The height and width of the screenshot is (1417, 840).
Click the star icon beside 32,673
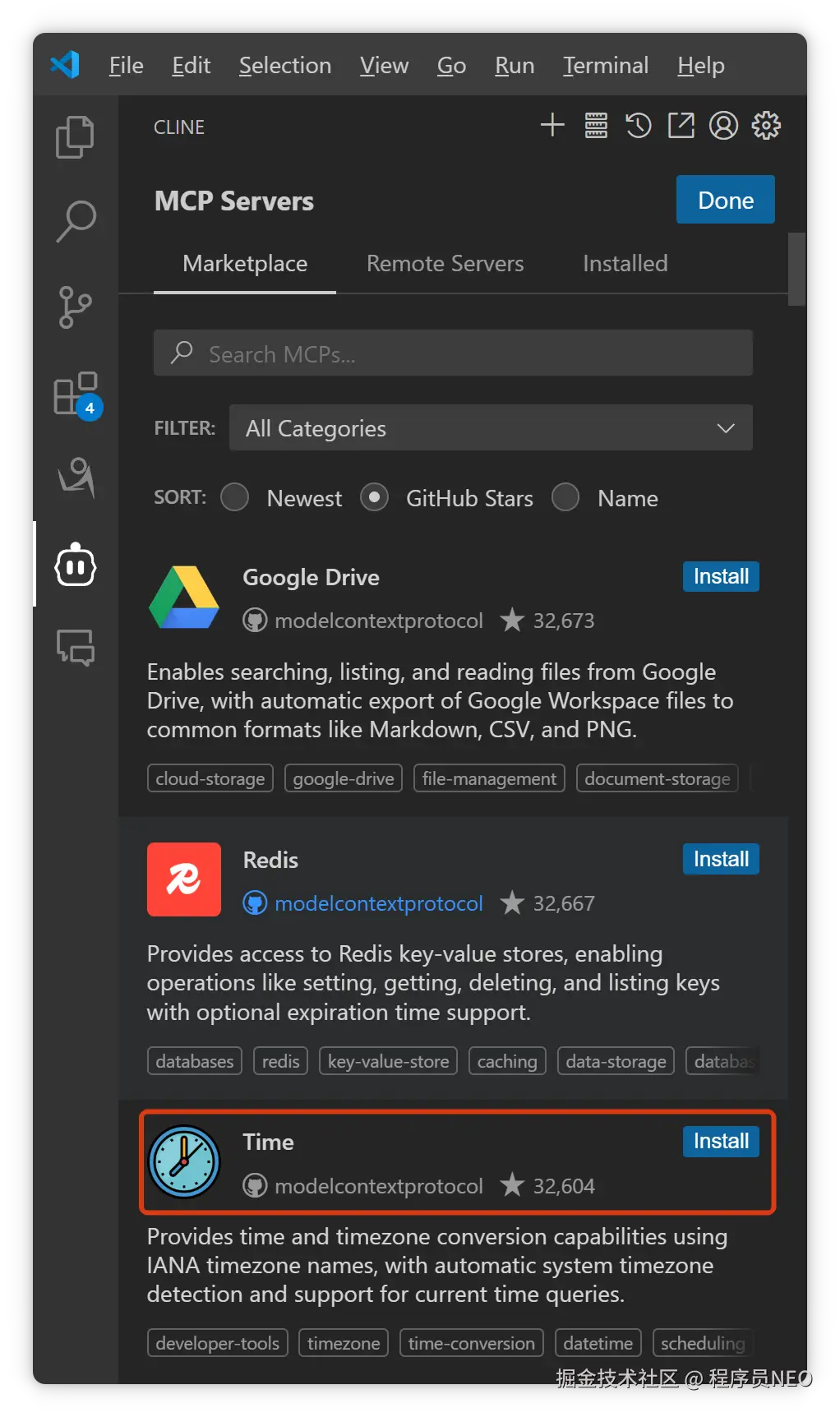coord(512,620)
